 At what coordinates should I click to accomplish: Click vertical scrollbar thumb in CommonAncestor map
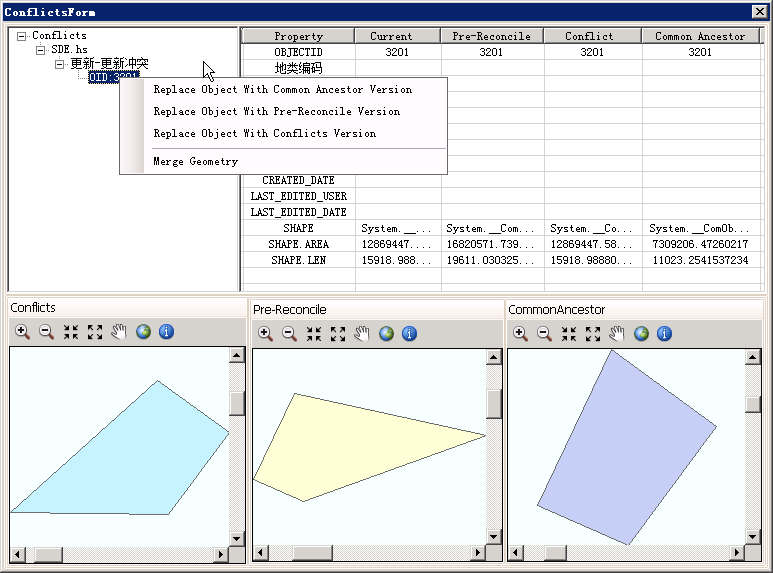click(752, 404)
